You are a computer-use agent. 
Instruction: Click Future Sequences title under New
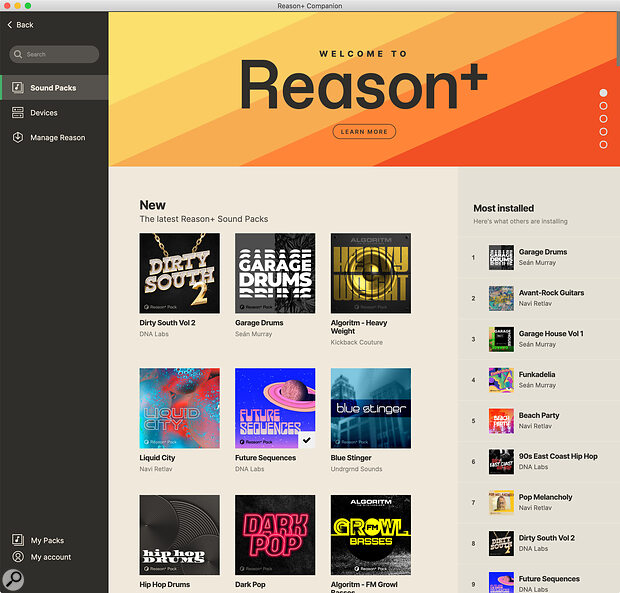(x=265, y=458)
